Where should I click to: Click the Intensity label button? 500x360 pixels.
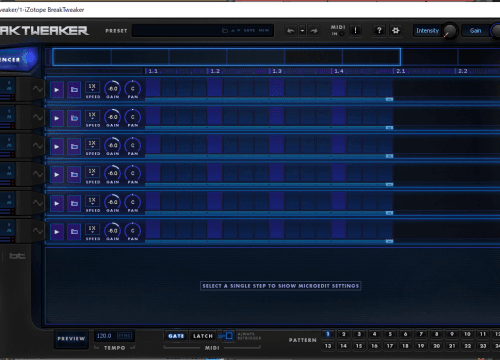click(x=427, y=31)
